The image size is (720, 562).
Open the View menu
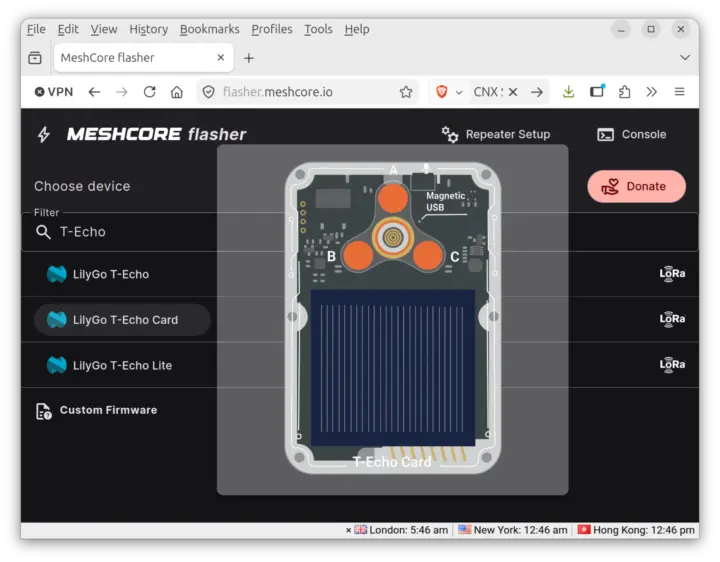click(x=104, y=29)
